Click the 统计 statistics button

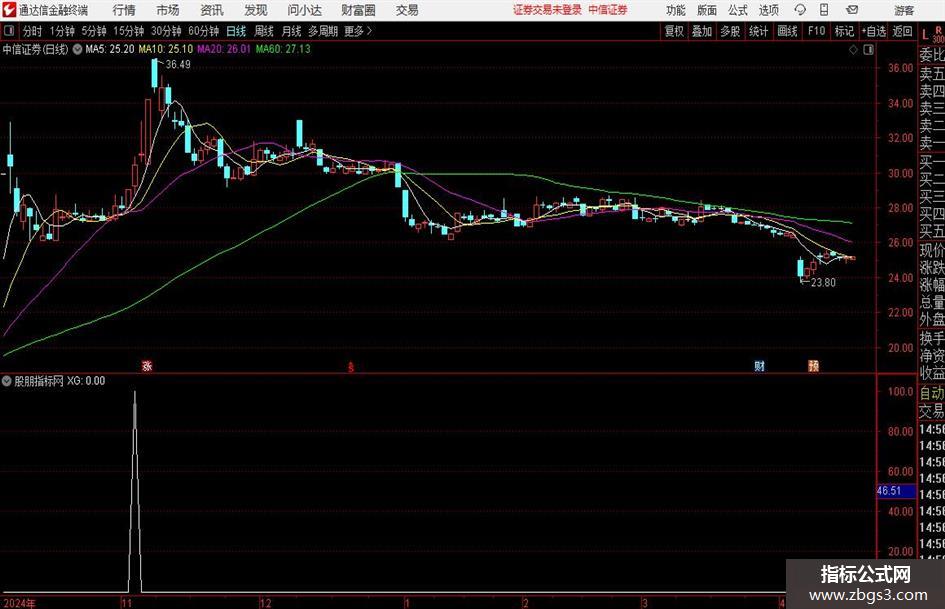click(758, 31)
